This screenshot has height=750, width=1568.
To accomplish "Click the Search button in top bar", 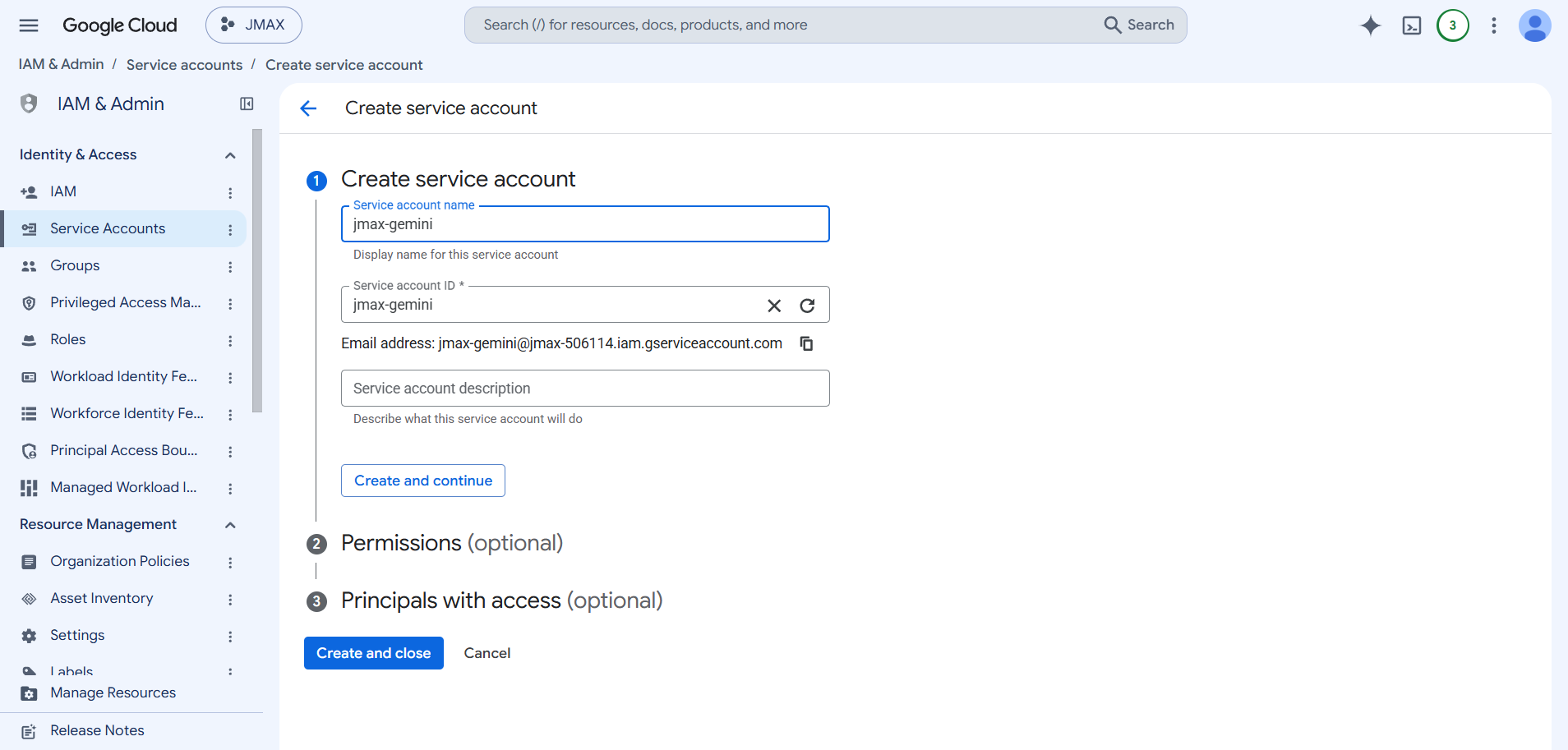I will click(x=1140, y=25).
